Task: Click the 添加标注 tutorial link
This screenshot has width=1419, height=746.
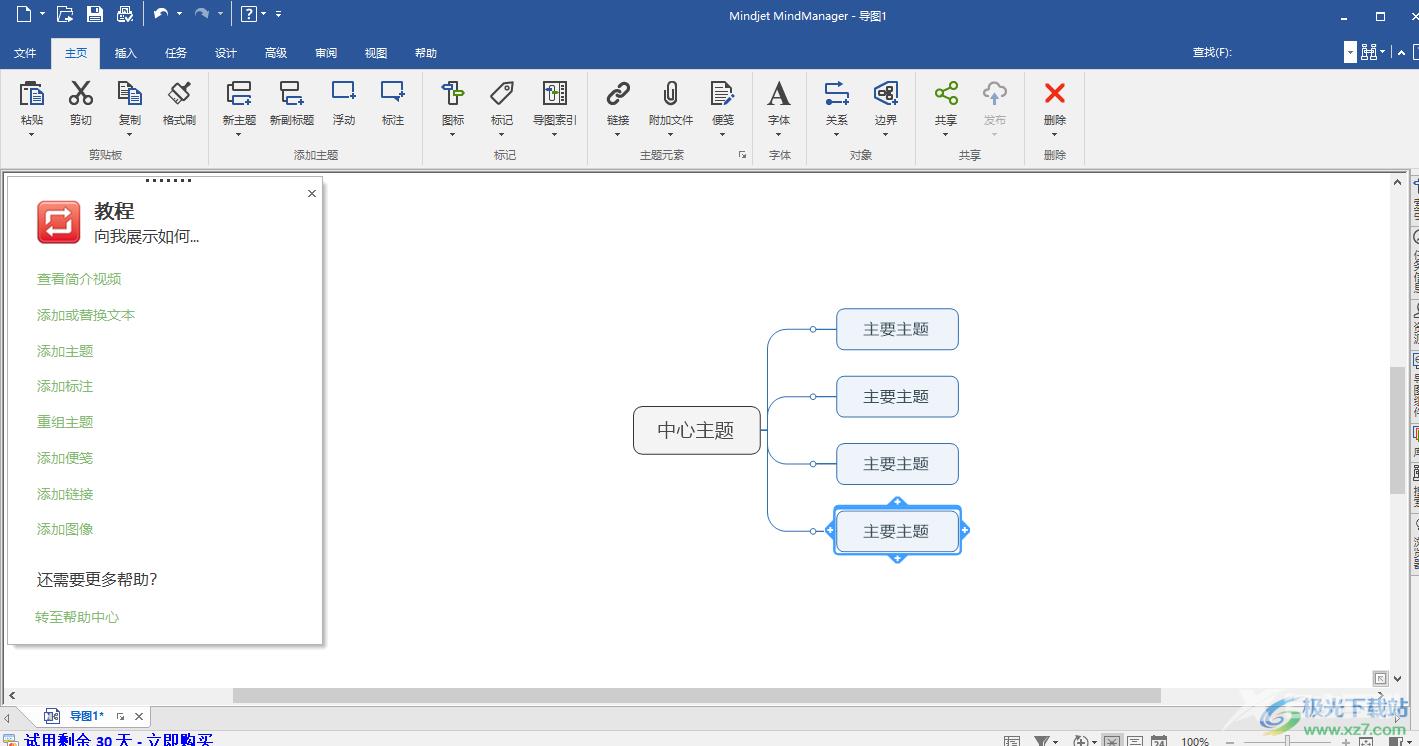Action: pyautogui.click(x=65, y=386)
